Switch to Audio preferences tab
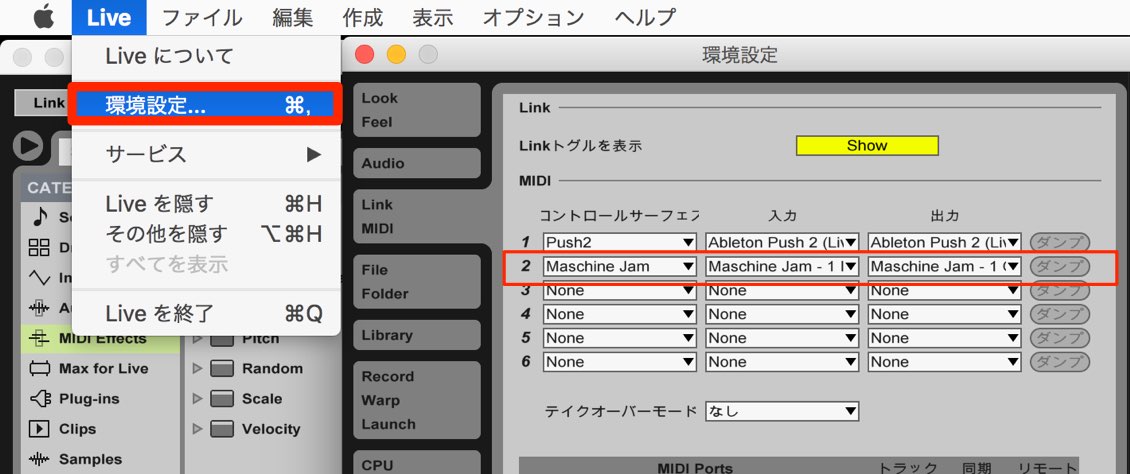 (x=417, y=164)
